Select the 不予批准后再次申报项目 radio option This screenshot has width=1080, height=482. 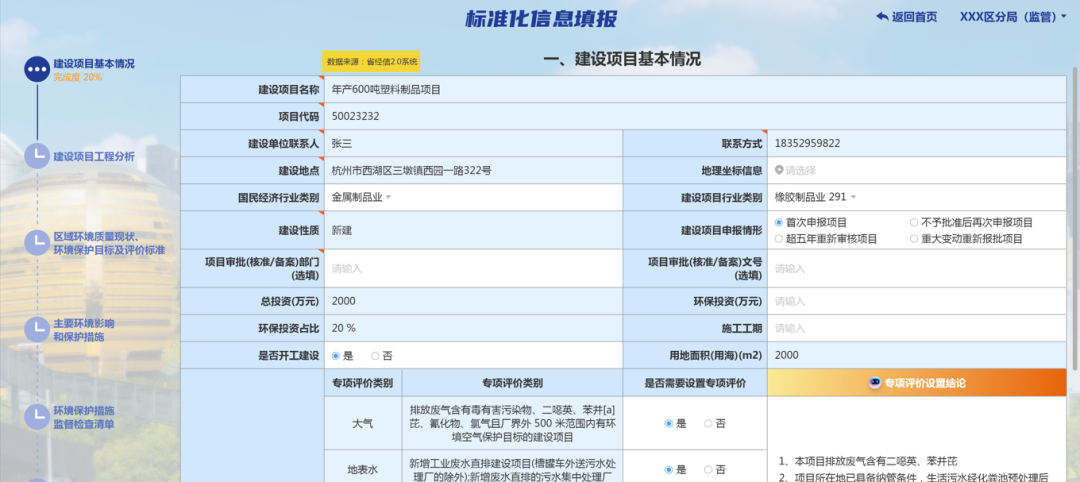coord(914,222)
